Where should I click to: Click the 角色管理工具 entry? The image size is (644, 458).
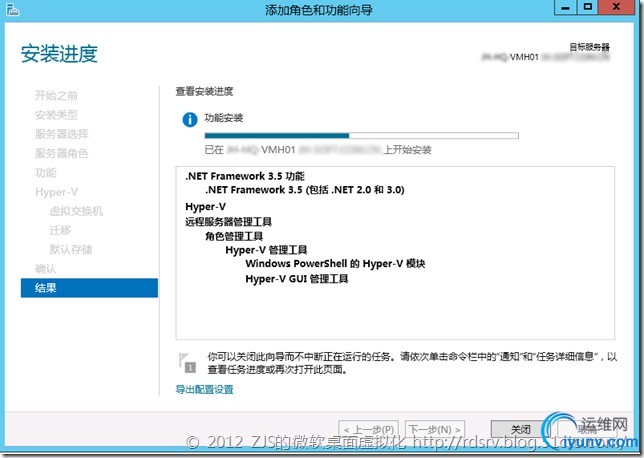234,236
